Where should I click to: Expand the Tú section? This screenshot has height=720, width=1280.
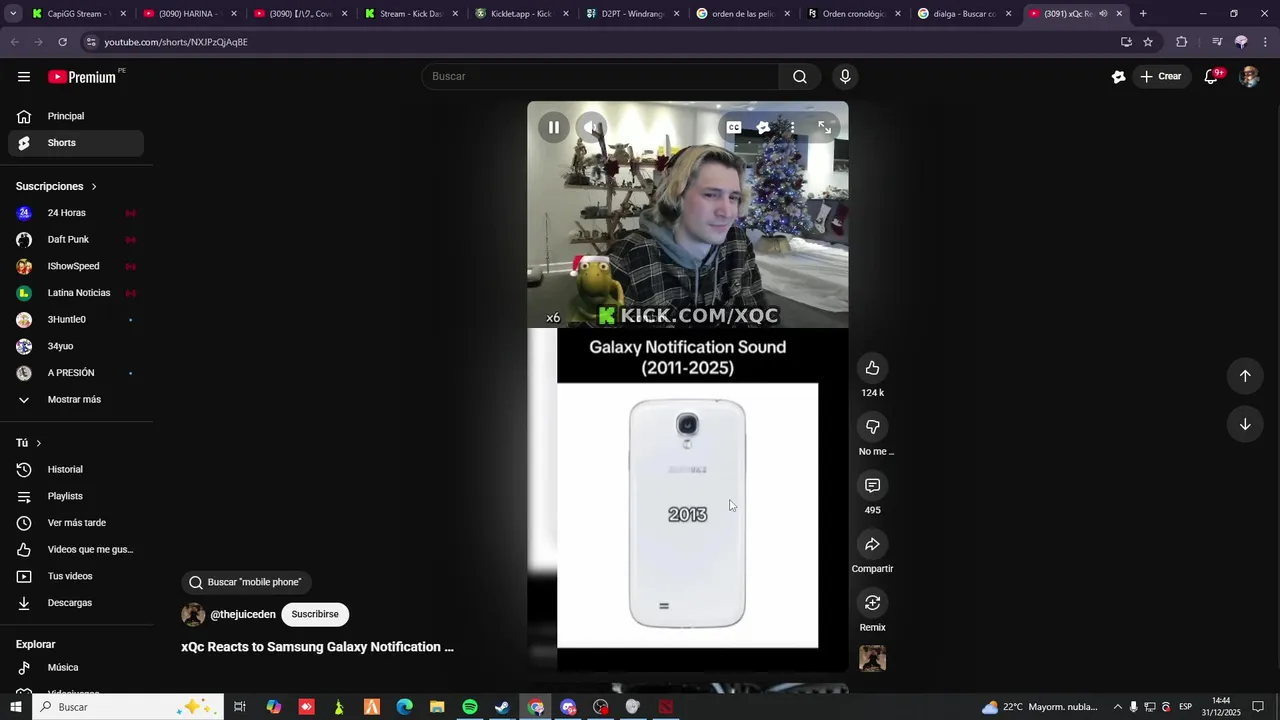point(29,443)
